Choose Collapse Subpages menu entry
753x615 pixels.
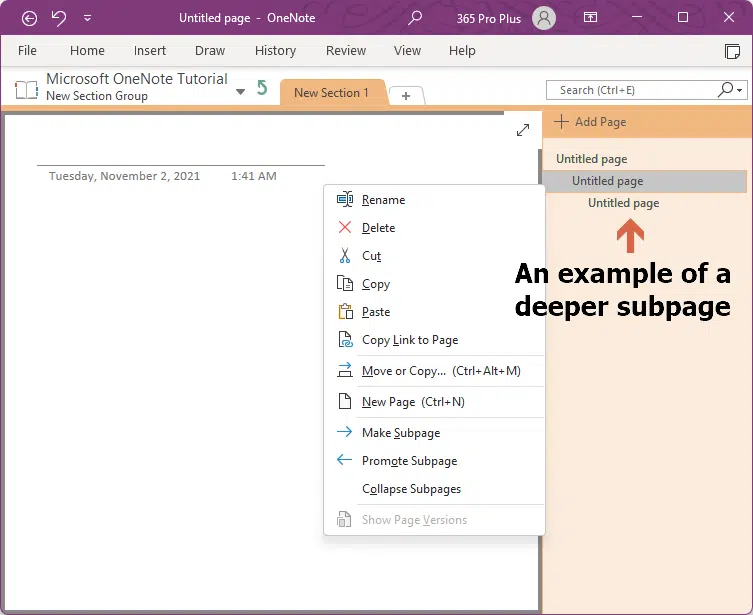(x=434, y=489)
